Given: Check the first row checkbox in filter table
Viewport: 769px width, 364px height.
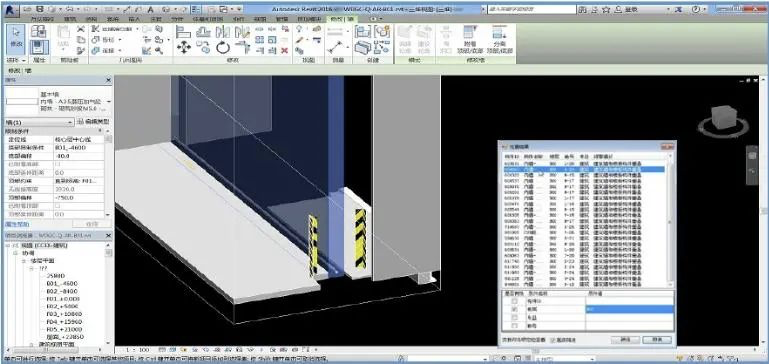Looking at the screenshot, I should [x=514, y=302].
